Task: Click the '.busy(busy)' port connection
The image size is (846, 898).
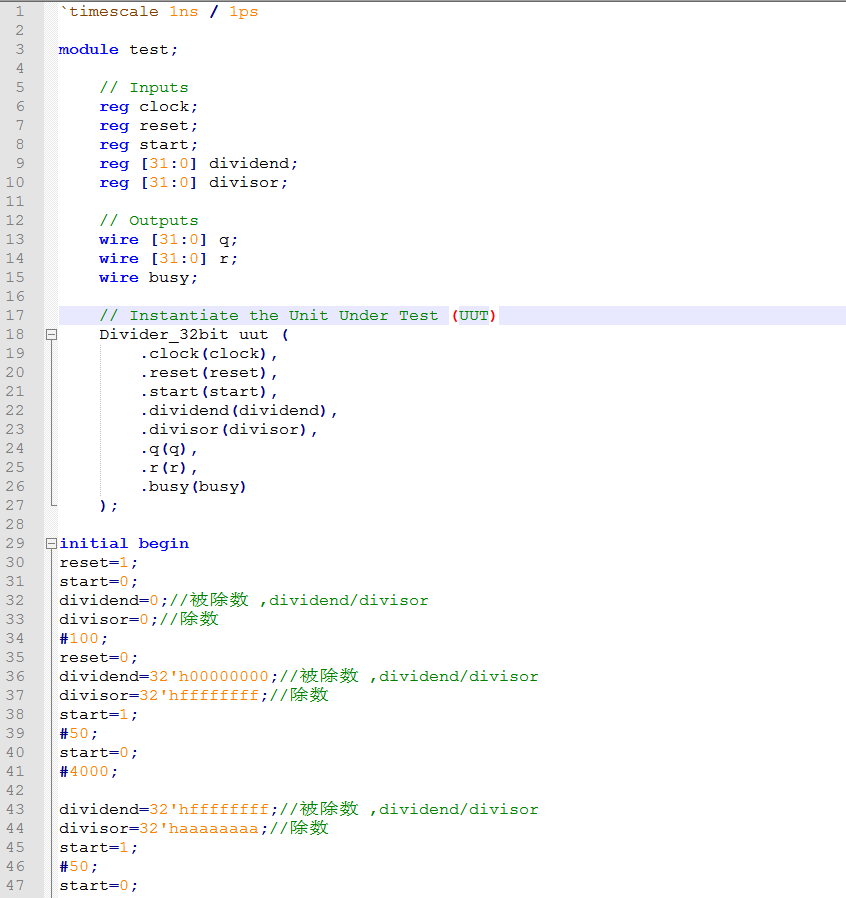Action: click(193, 486)
